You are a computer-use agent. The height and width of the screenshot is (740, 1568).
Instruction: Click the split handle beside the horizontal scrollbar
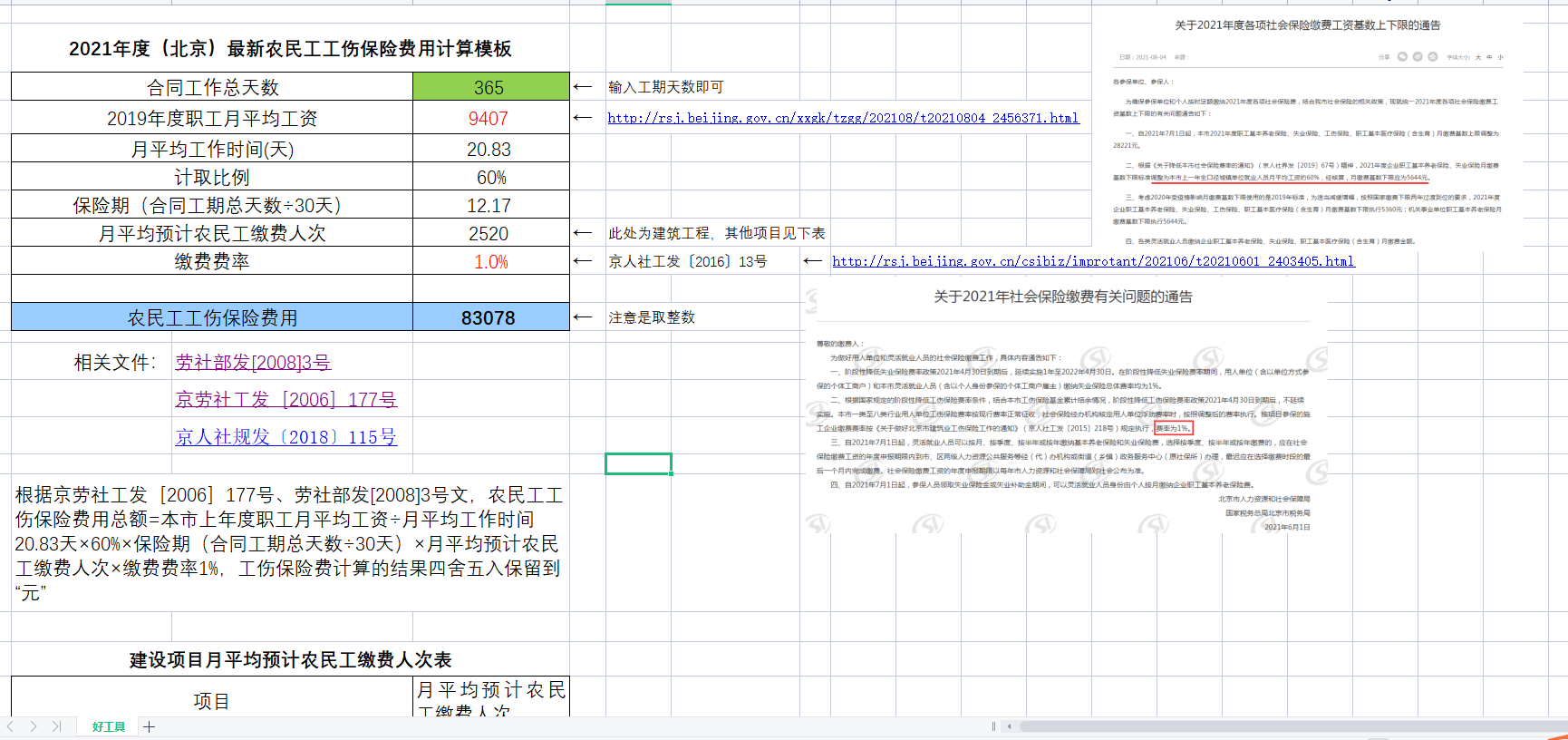[x=993, y=726]
